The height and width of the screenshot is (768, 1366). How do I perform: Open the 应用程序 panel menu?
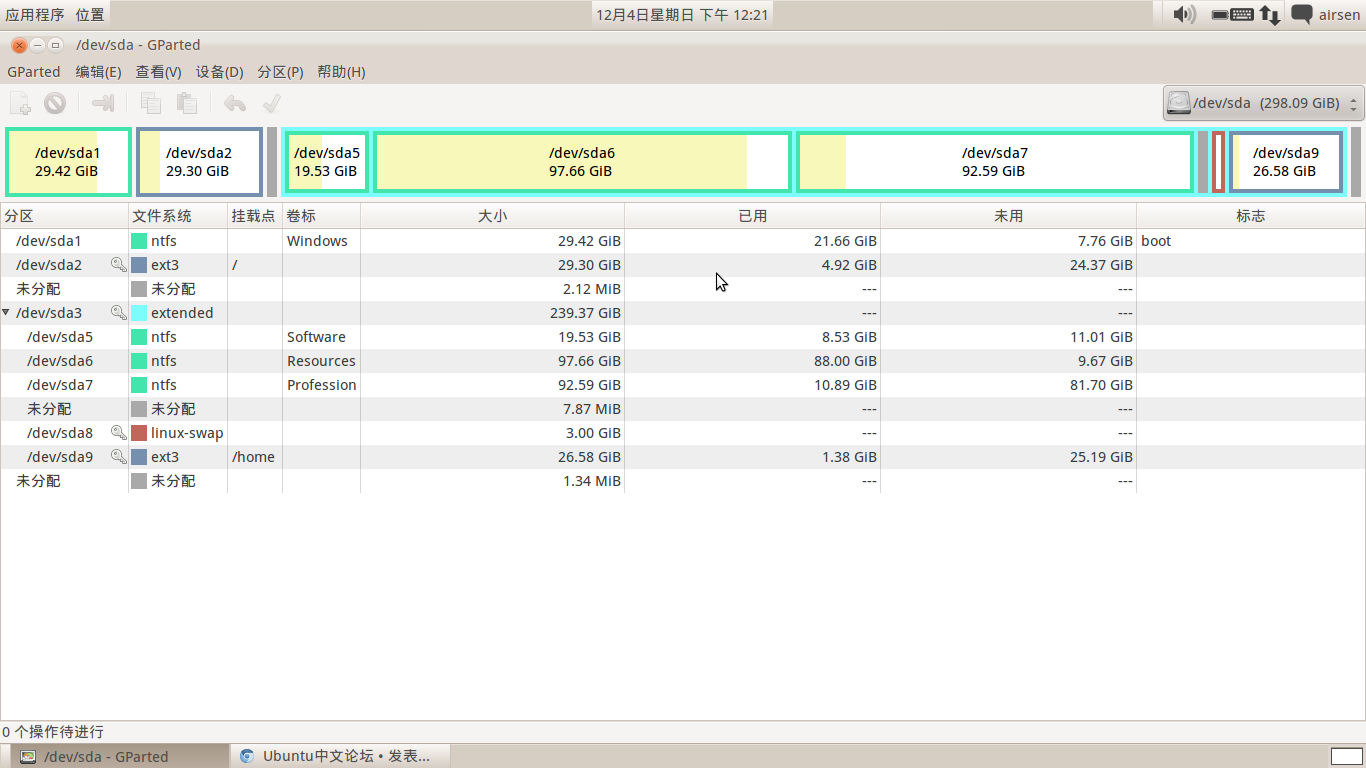tap(35, 14)
